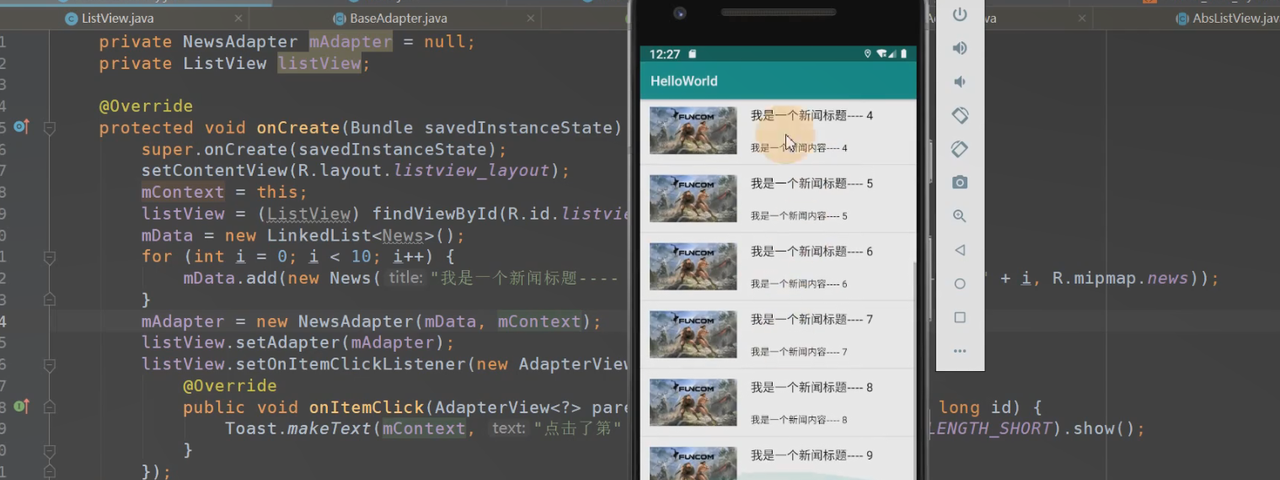The image size is (1280, 480).
Task: Rotate emulator left icon
Action: tap(960, 115)
